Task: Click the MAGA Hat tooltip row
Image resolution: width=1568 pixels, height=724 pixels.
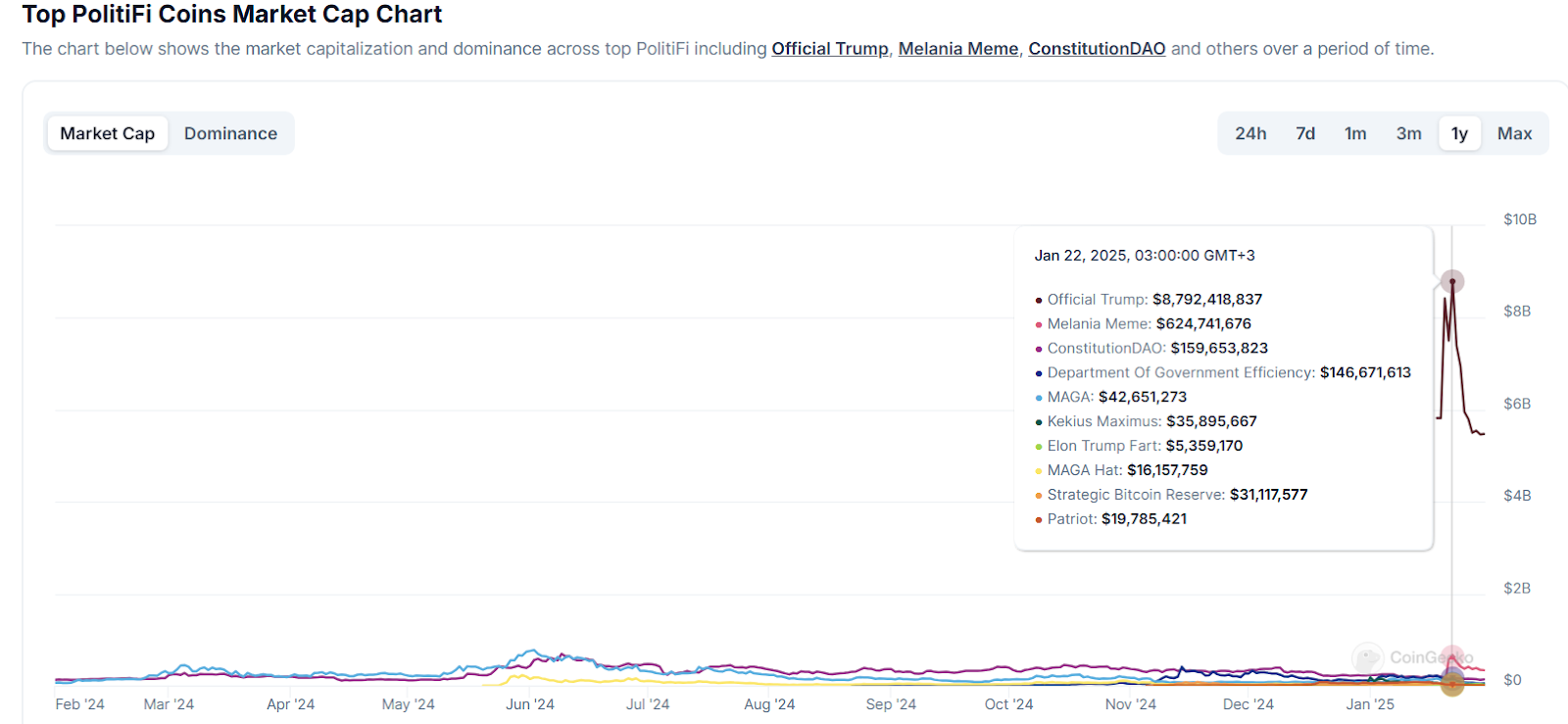Action: 1121,470
